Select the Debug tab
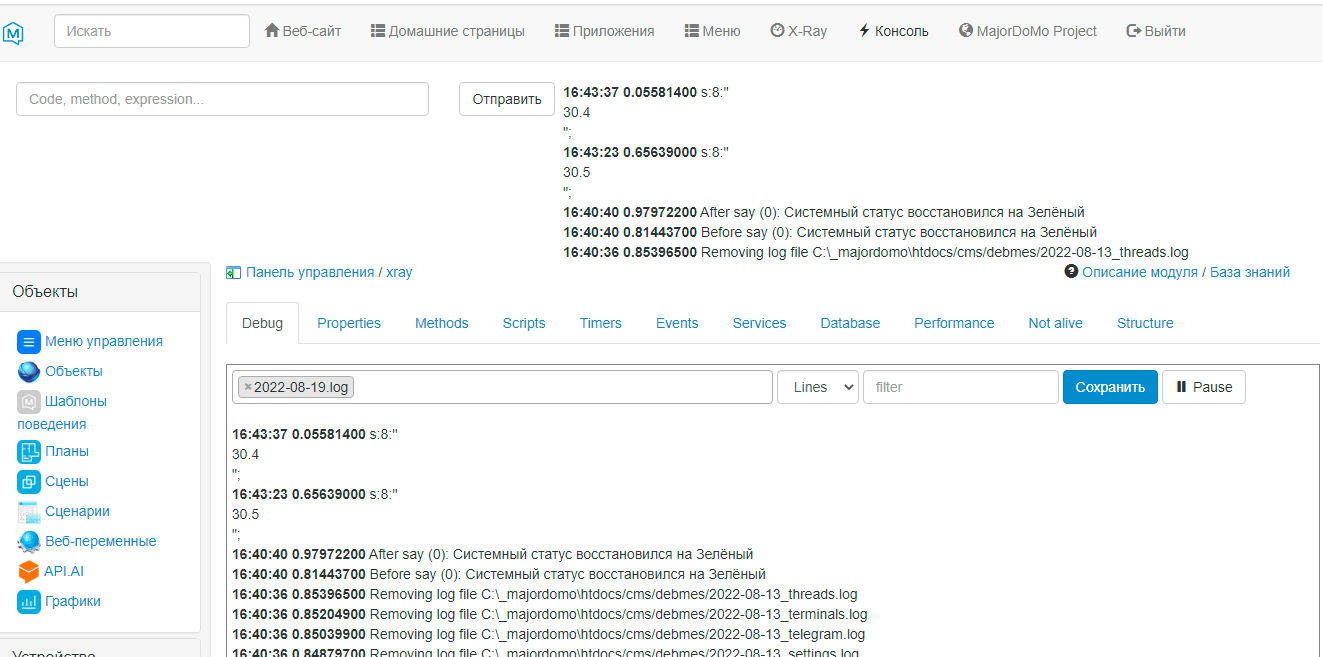This screenshot has height=657, width=1323. click(262, 323)
